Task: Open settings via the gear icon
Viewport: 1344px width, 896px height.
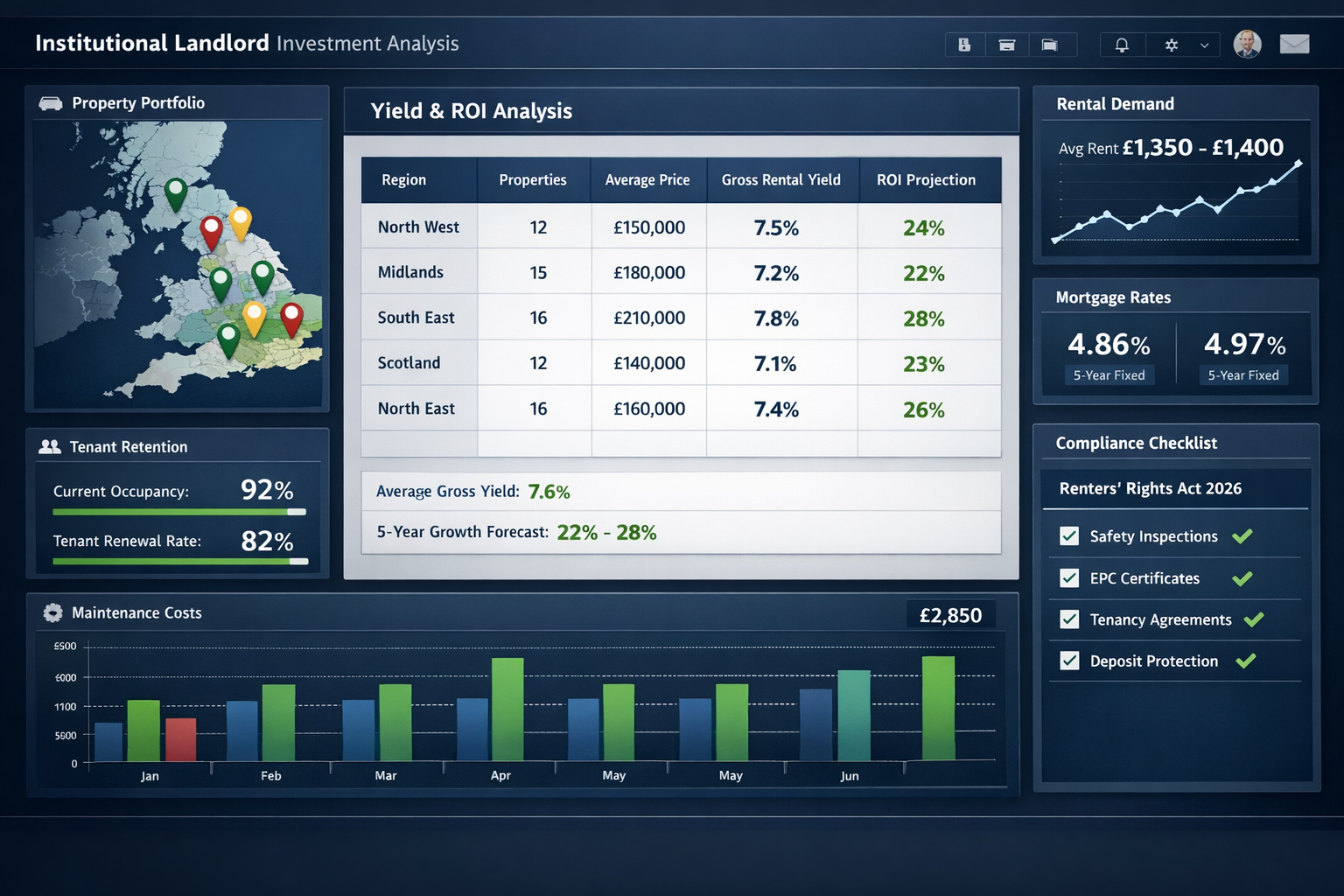Action: pyautogui.click(x=1172, y=44)
